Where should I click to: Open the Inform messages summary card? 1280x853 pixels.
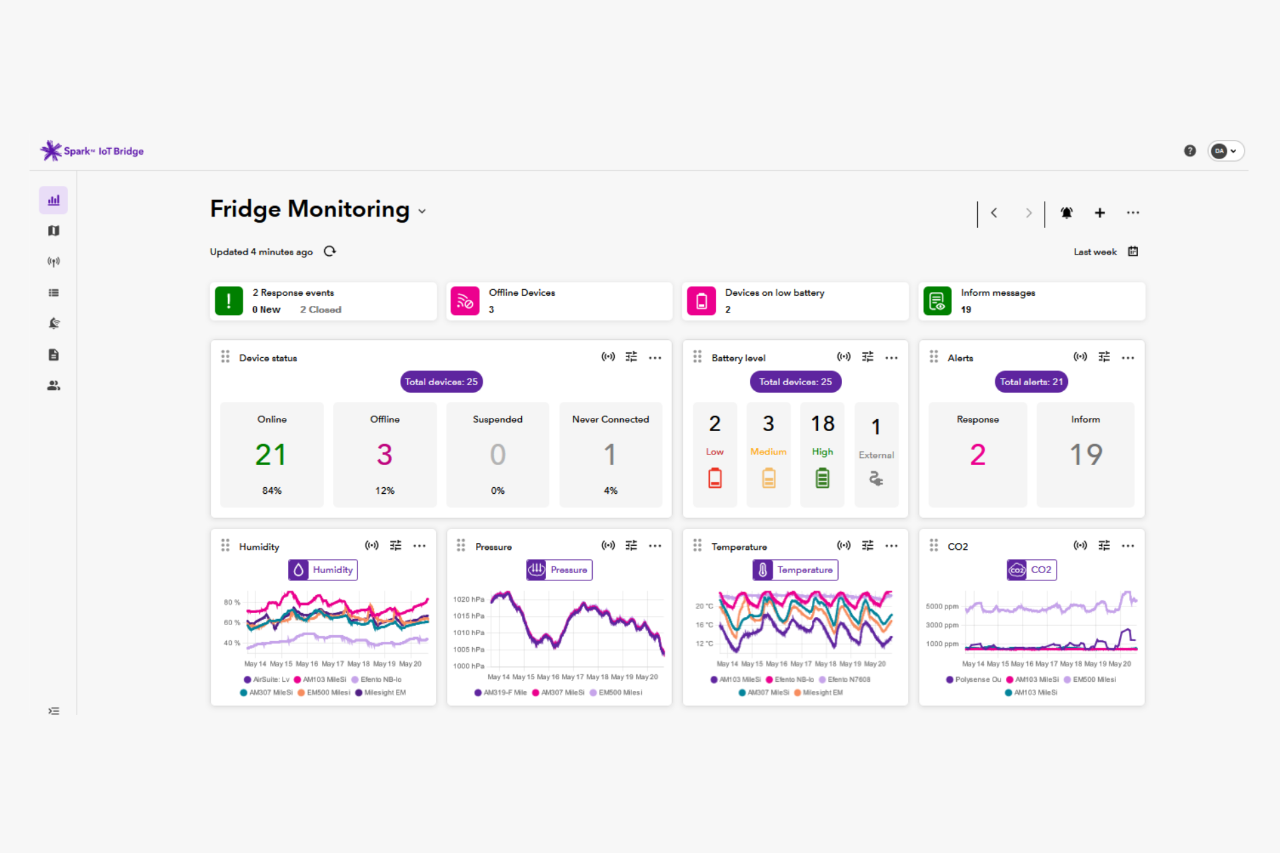pos(1031,301)
